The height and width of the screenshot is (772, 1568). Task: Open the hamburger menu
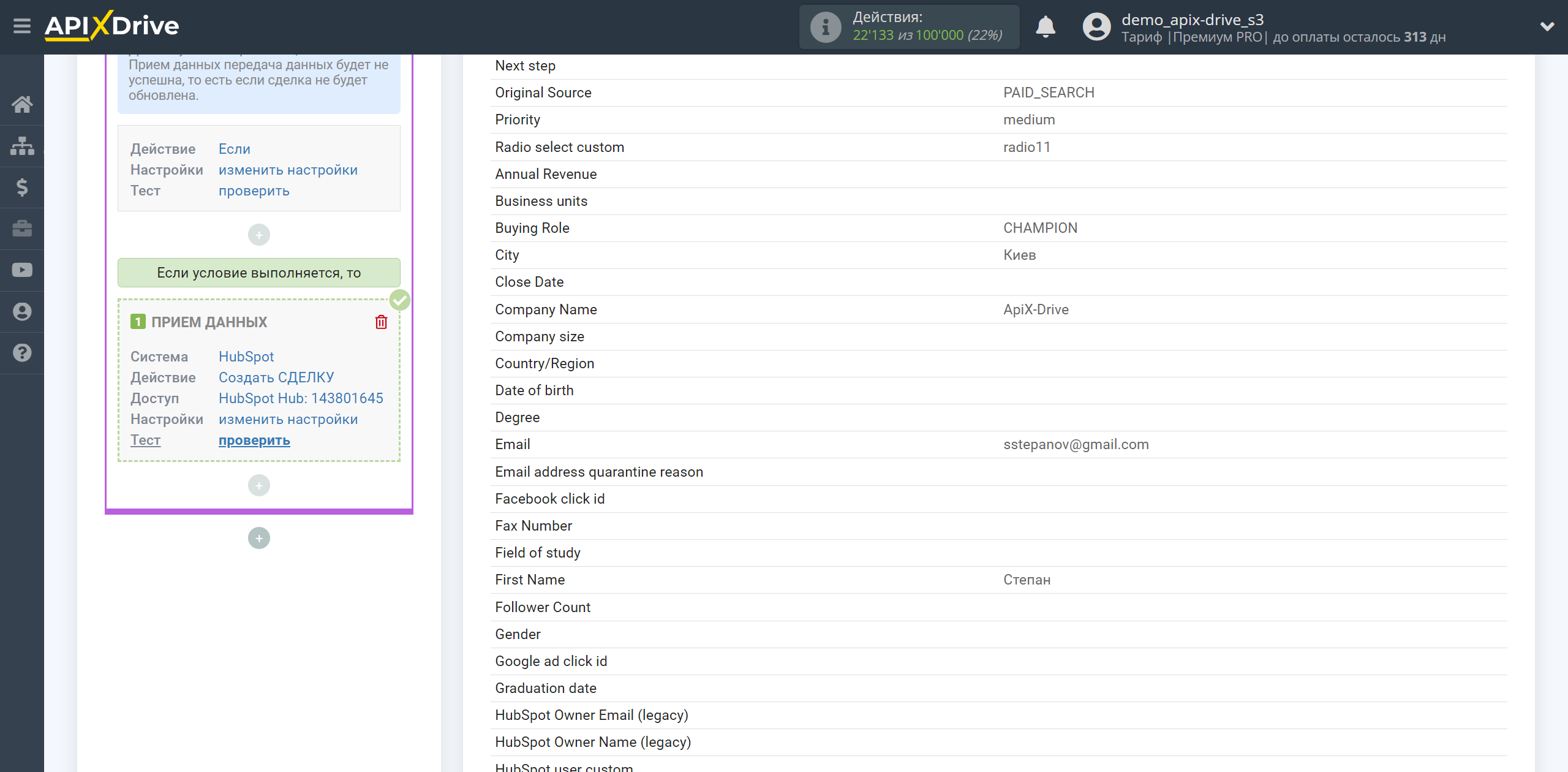tap(22, 26)
